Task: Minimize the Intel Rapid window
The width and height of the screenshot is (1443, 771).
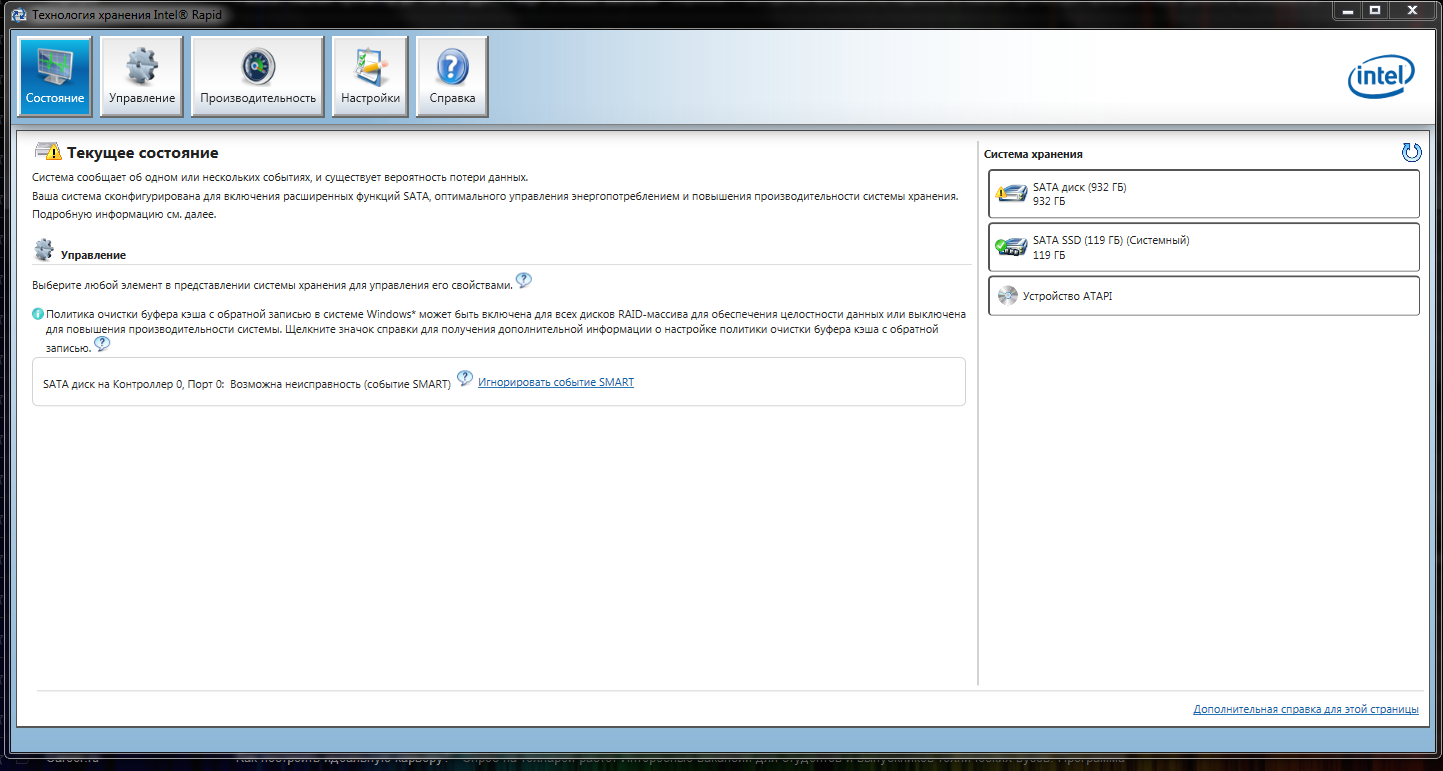Action: tap(1346, 9)
